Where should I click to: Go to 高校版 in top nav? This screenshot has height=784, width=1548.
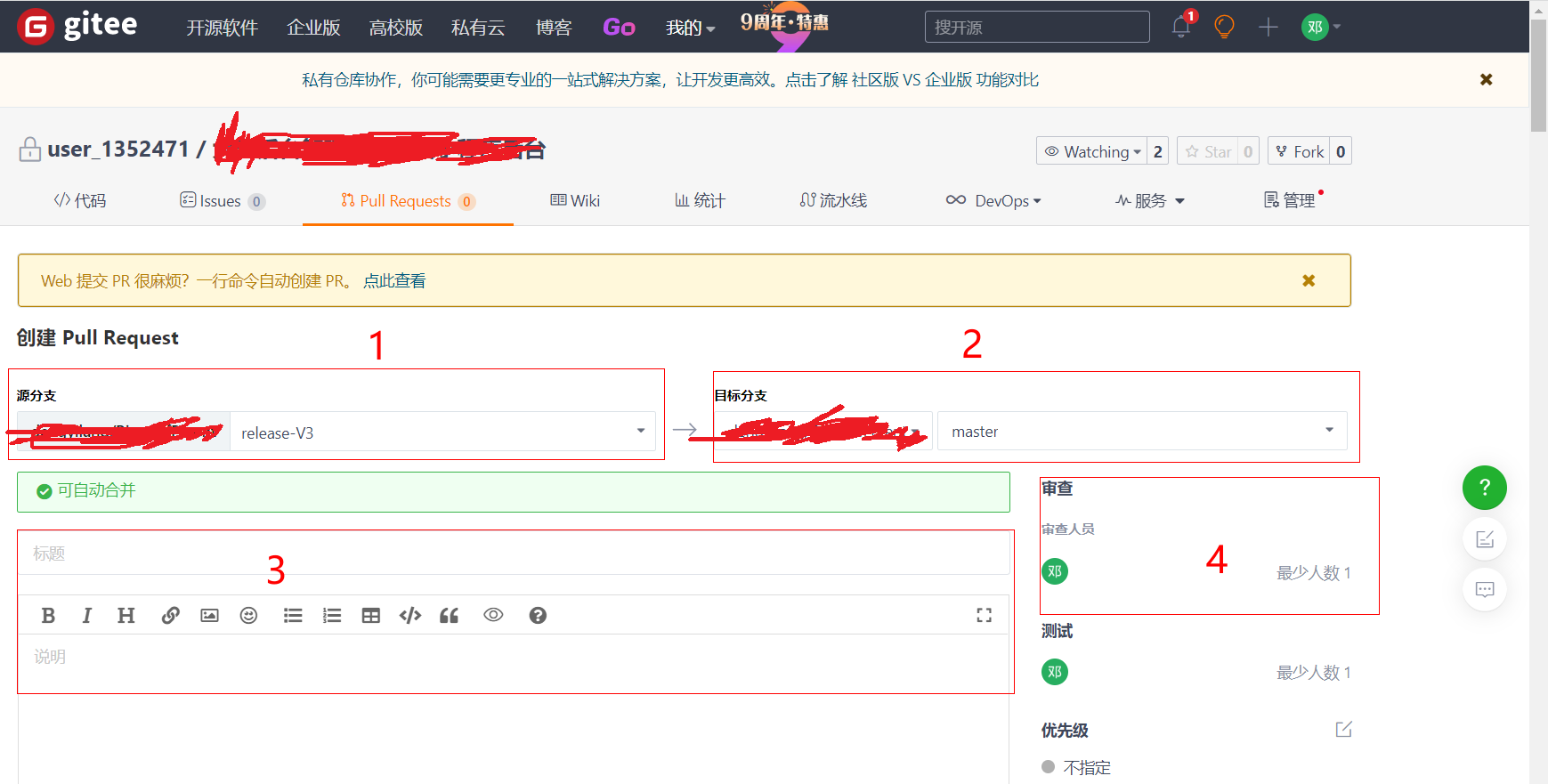pos(396,28)
